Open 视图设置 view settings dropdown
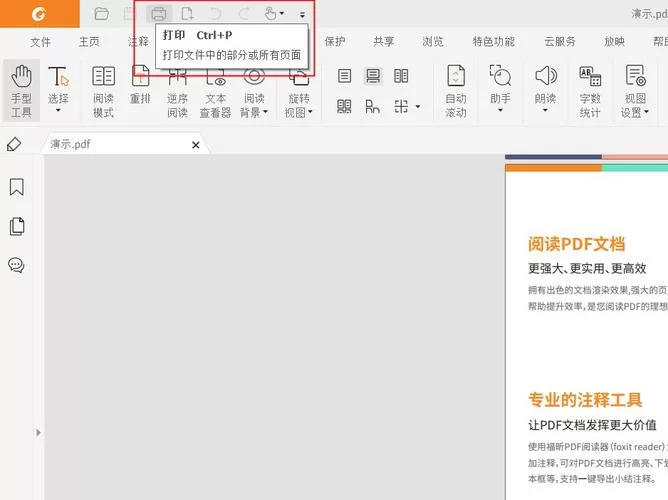668x500 pixels. [x=635, y=91]
